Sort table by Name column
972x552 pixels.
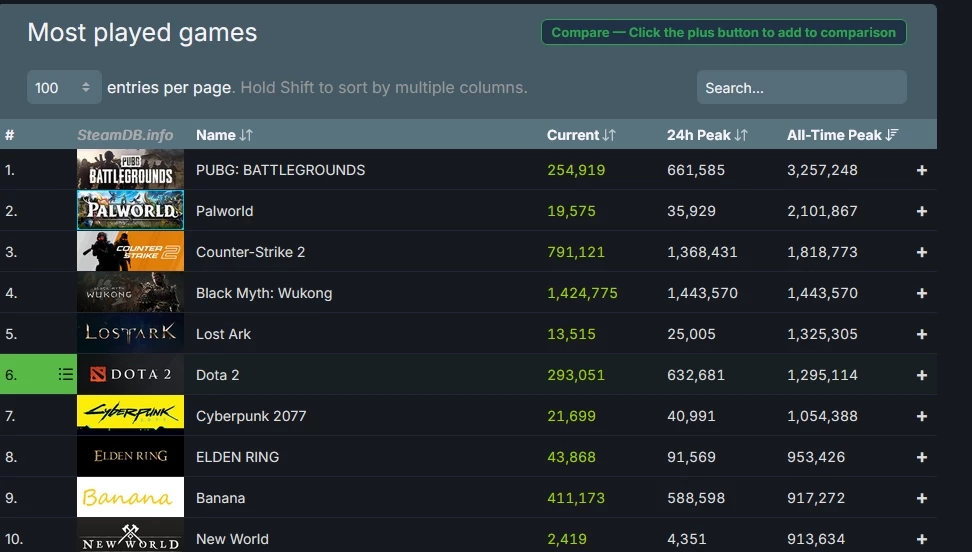(224, 135)
